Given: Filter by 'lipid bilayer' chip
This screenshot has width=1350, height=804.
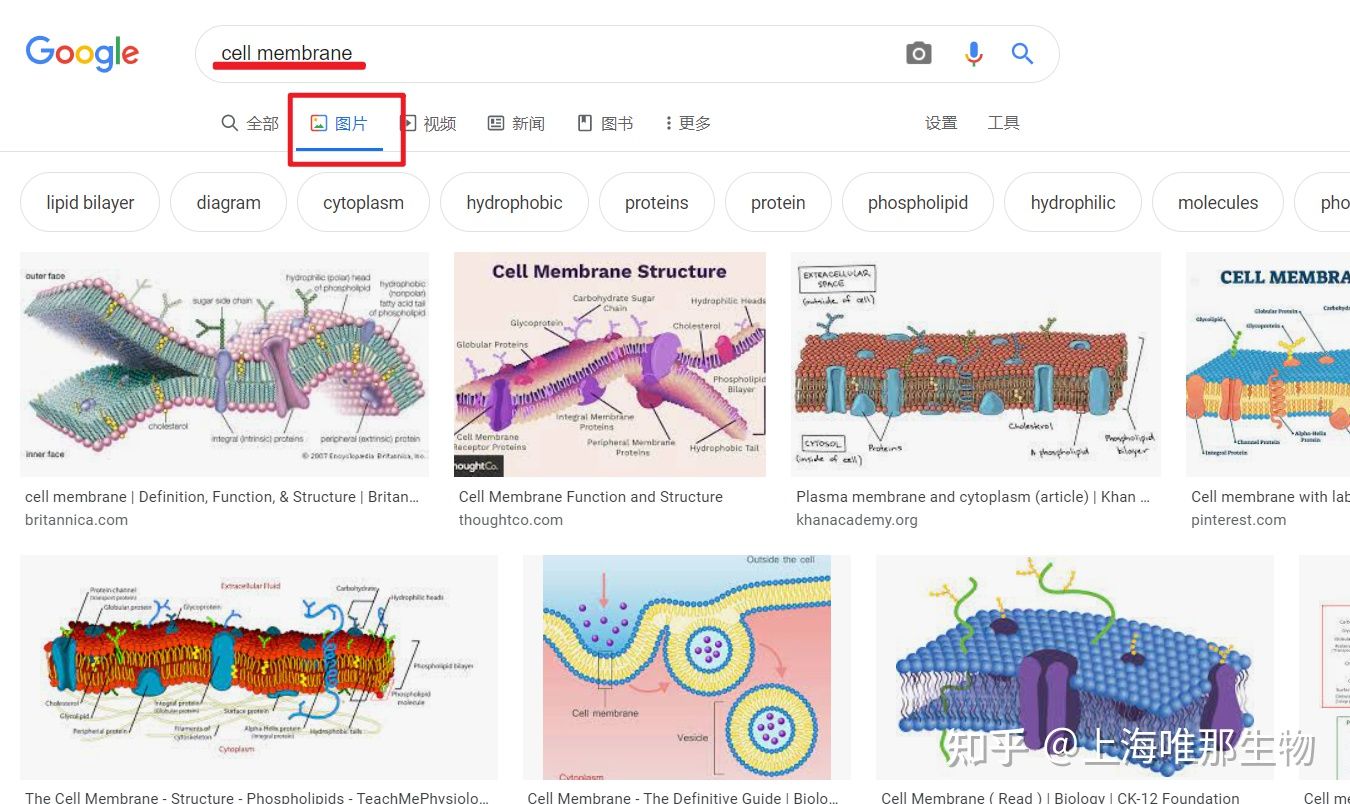Looking at the screenshot, I should pyautogui.click(x=90, y=202).
